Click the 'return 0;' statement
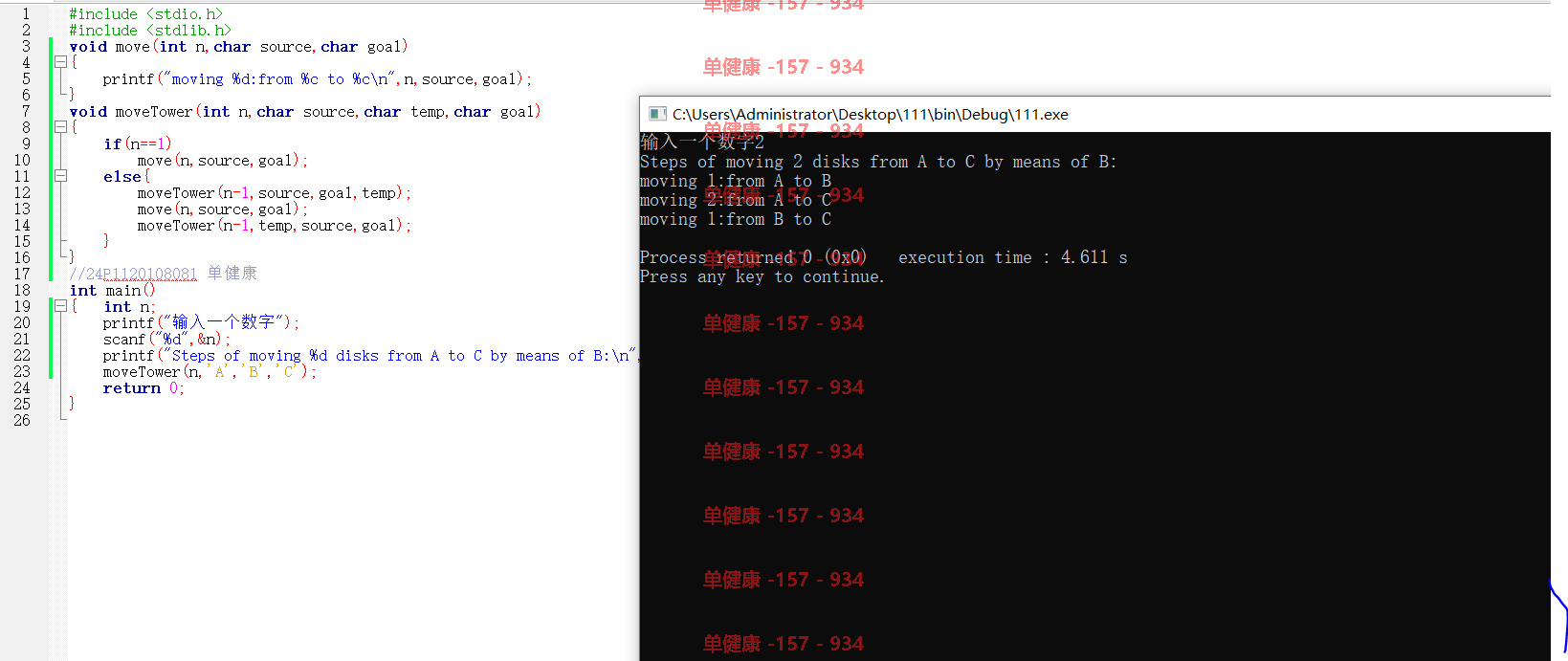Screen dimensions: 1568x661 pyautogui.click(x=144, y=388)
